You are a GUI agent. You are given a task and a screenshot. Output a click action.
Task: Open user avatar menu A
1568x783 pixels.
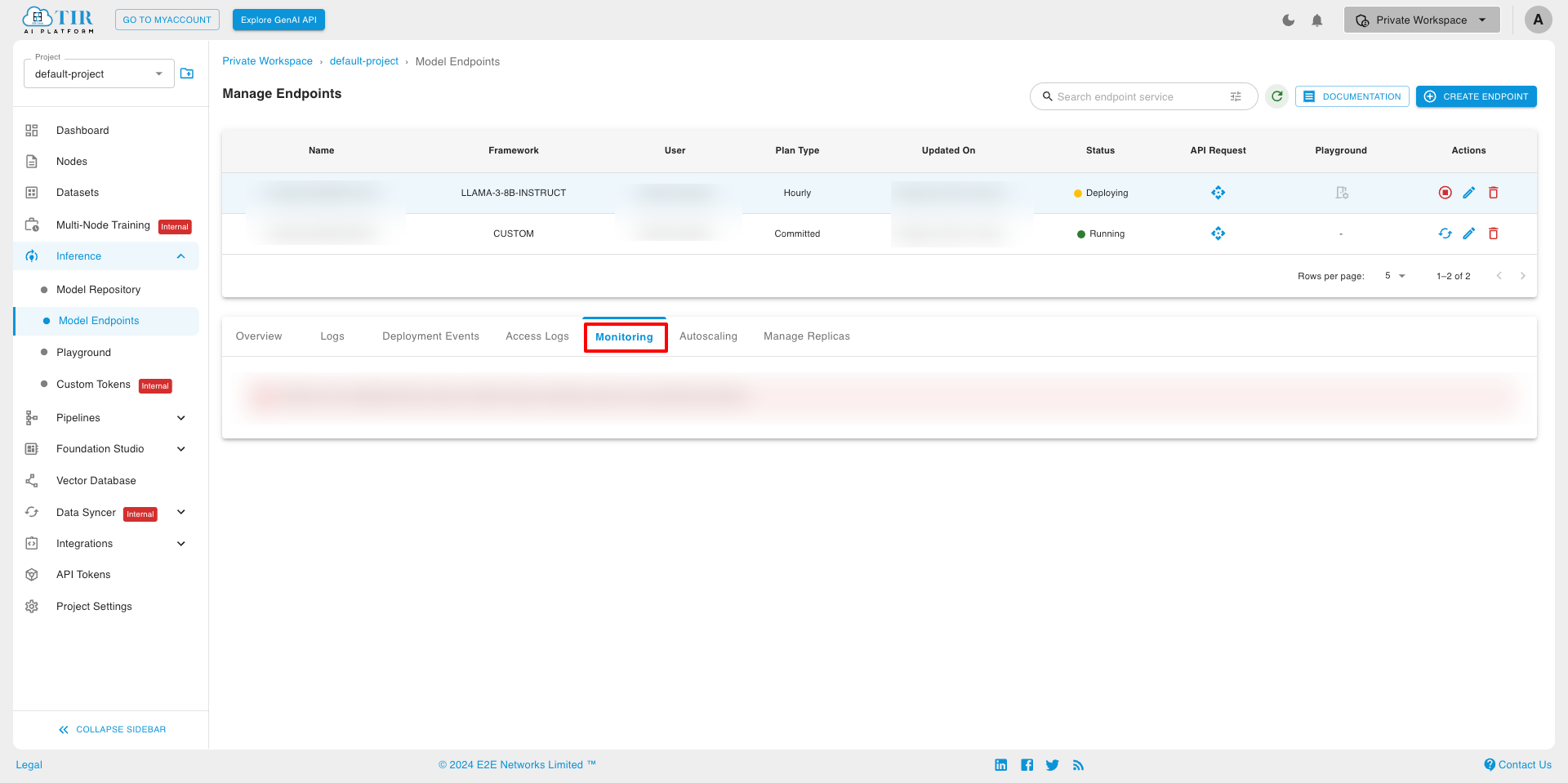point(1538,20)
